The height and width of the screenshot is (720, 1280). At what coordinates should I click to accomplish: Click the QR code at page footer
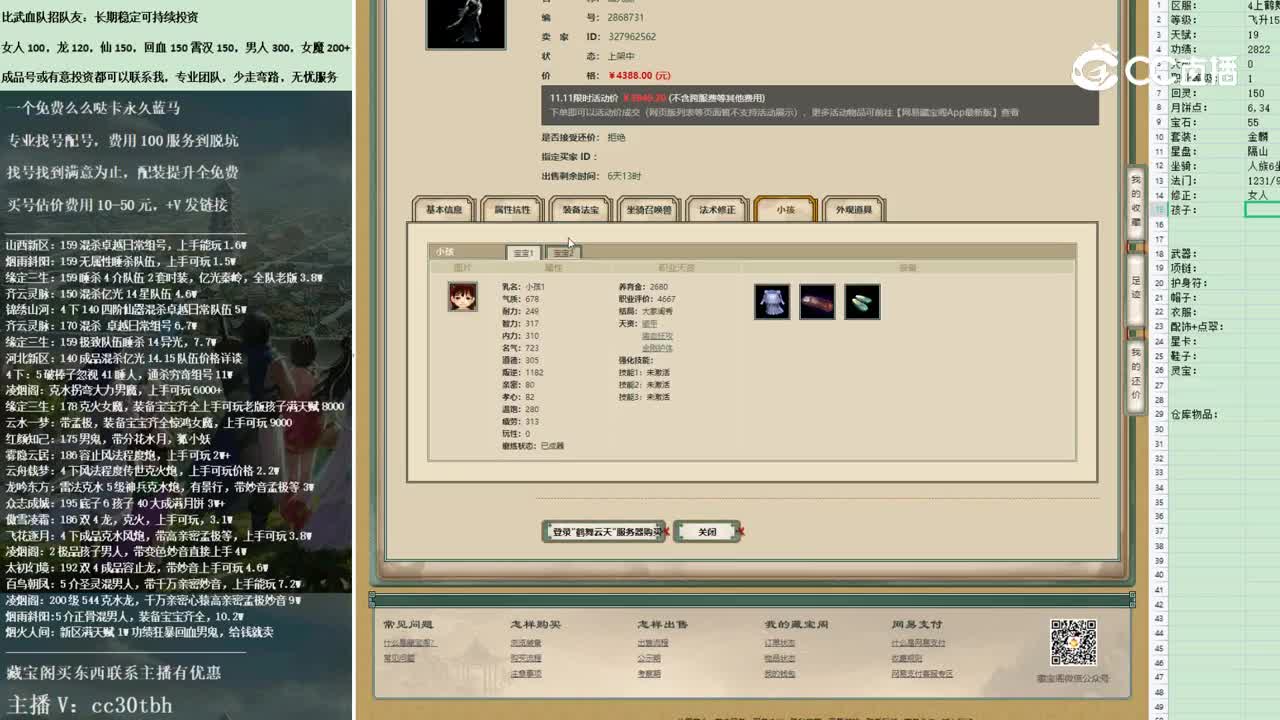1073,643
